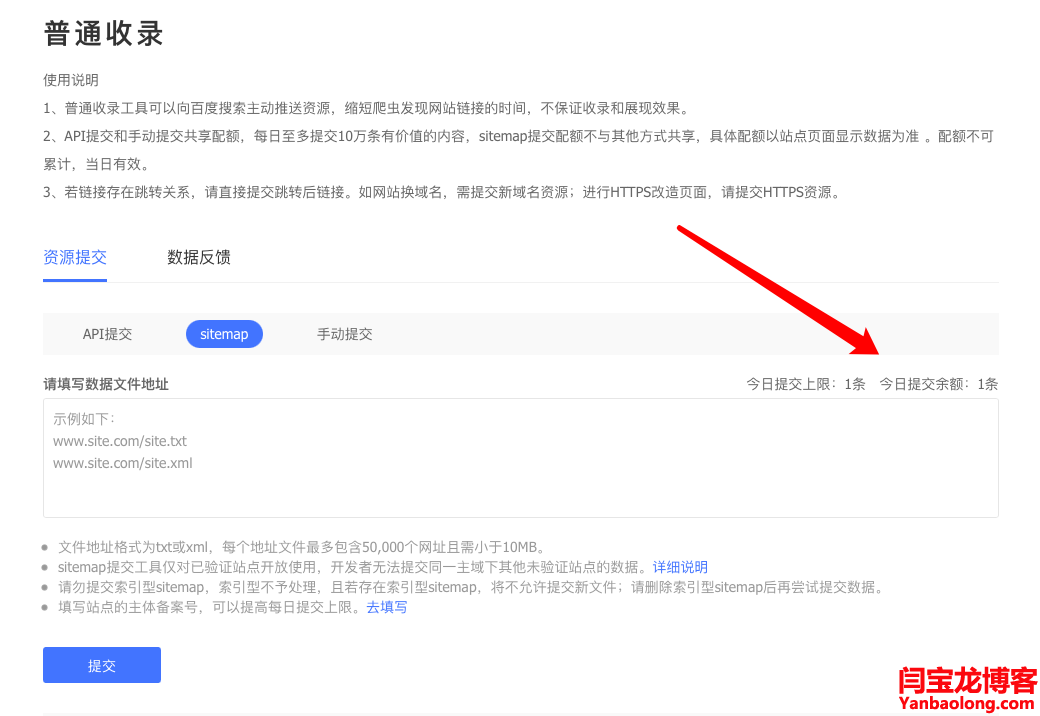Screen dimensions: 1040x716
Task: Click the 今日提交余额：1条 remaining quota label
Action: tap(940, 383)
